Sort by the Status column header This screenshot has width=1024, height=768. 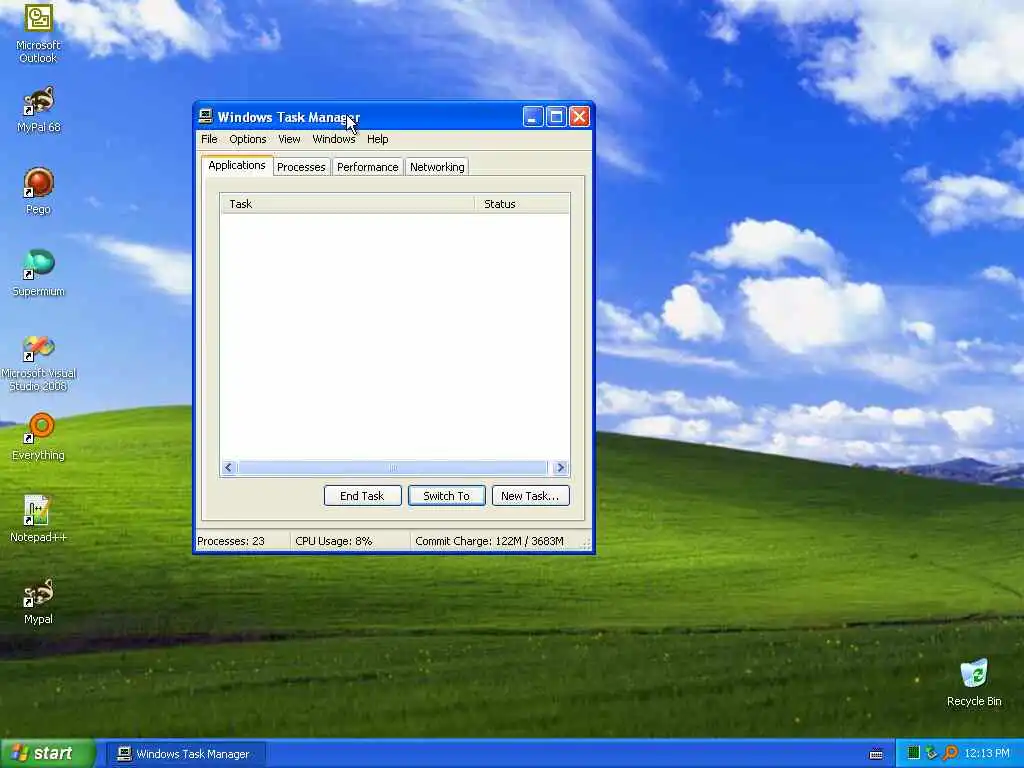tap(522, 204)
